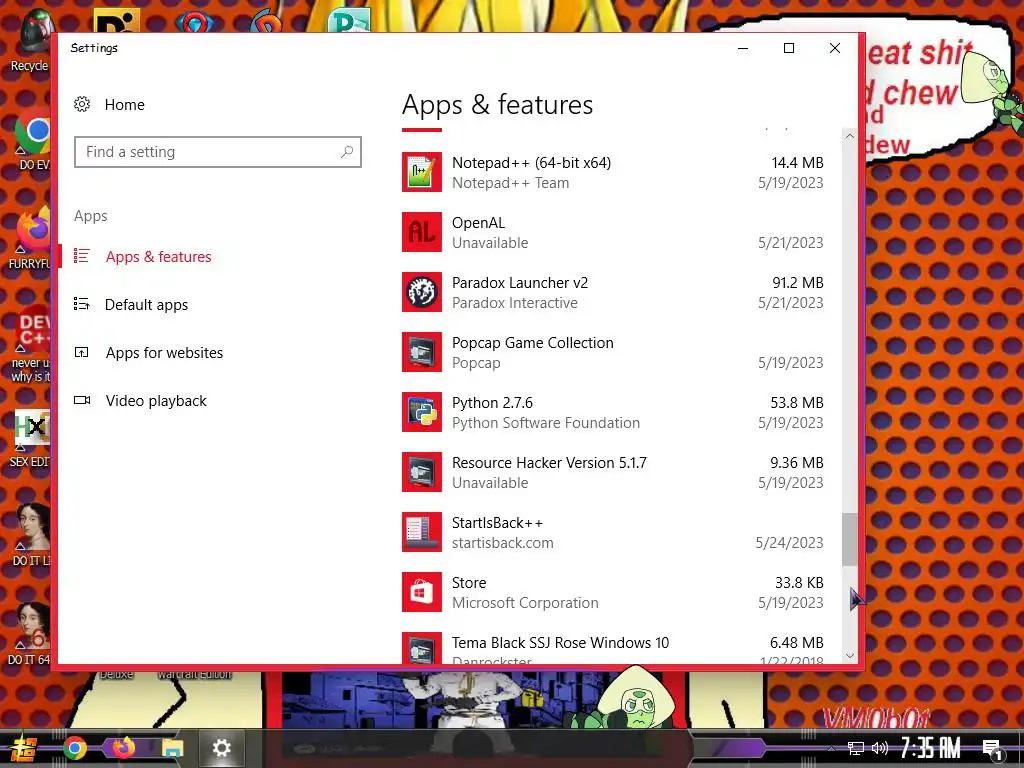Click the Popcap Game Collection icon

pyautogui.click(x=422, y=353)
